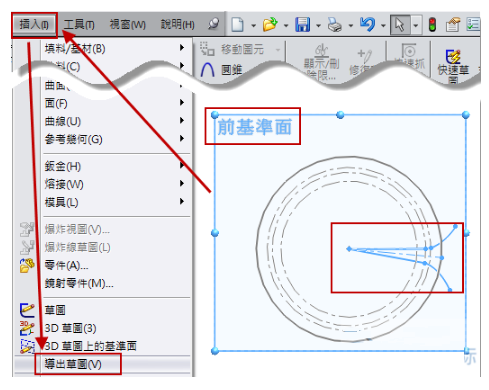Screen dimensions: 489x390
Task: Click the Save floppy disk icon
Action: coord(302,25)
